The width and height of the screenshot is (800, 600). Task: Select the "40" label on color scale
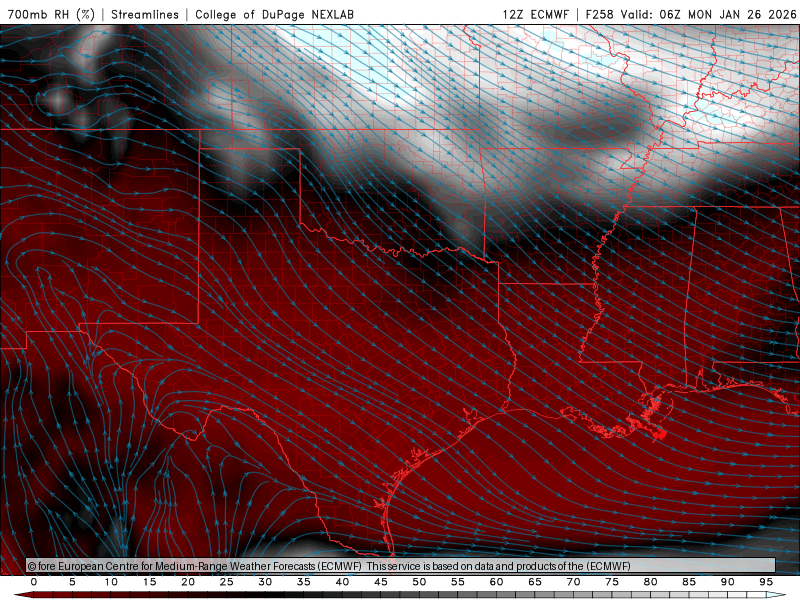pyautogui.click(x=342, y=582)
